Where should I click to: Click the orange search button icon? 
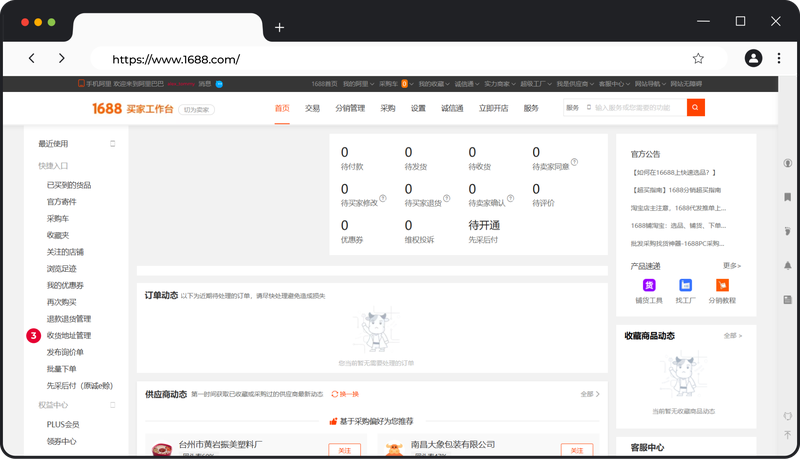(x=696, y=108)
